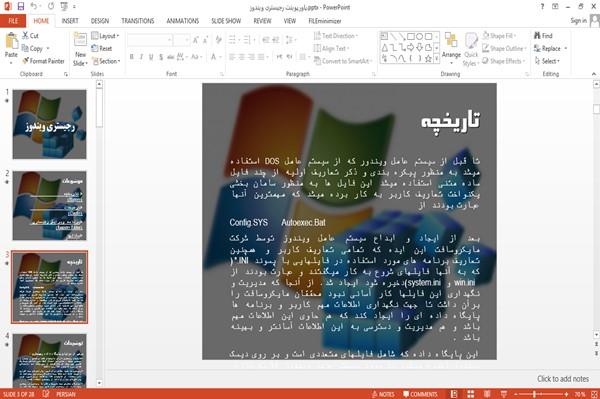
Task: Switch to the DESIGN tab
Action: (x=100, y=21)
